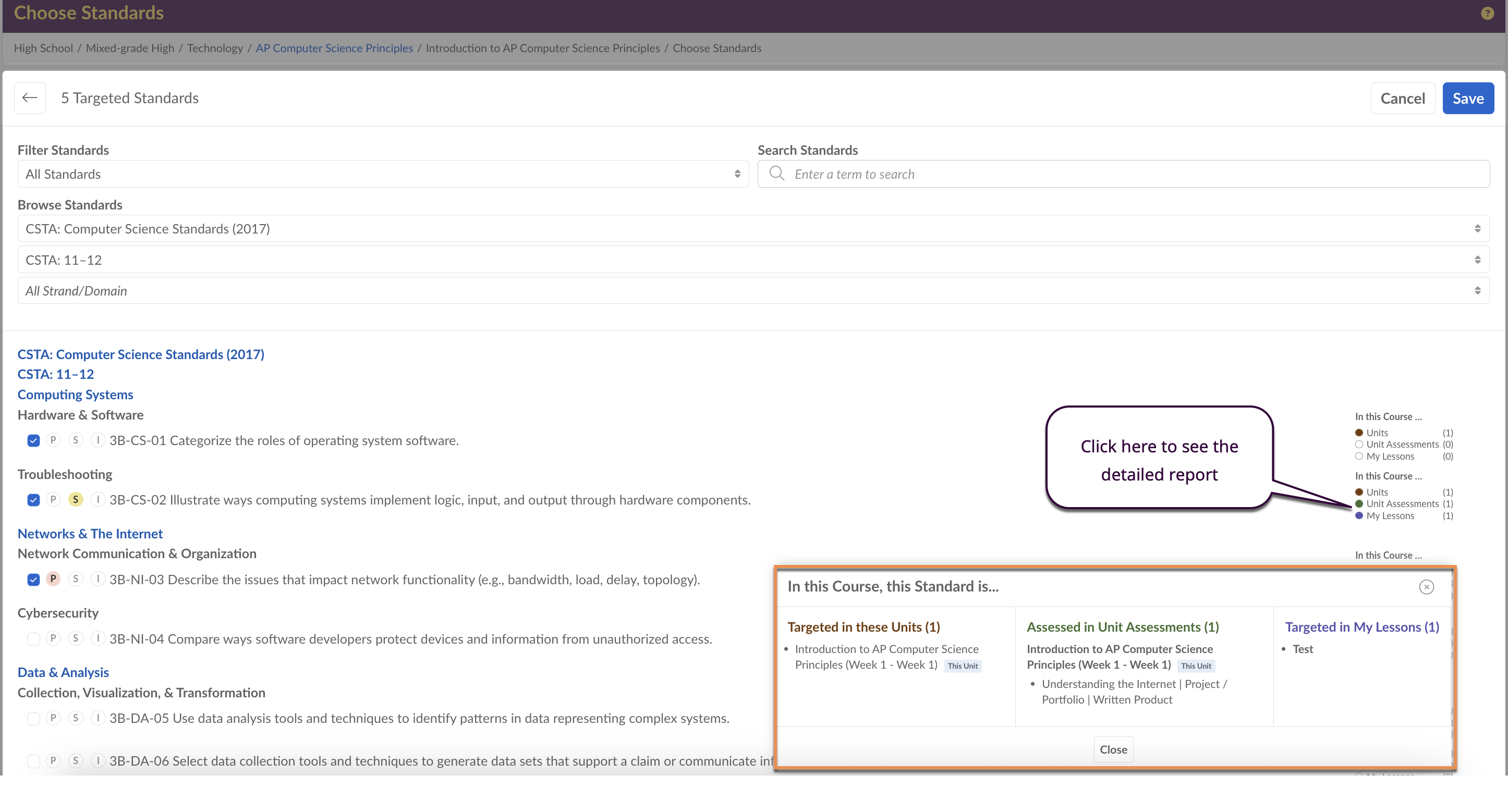Close the standard detail popup with X

click(1426, 587)
